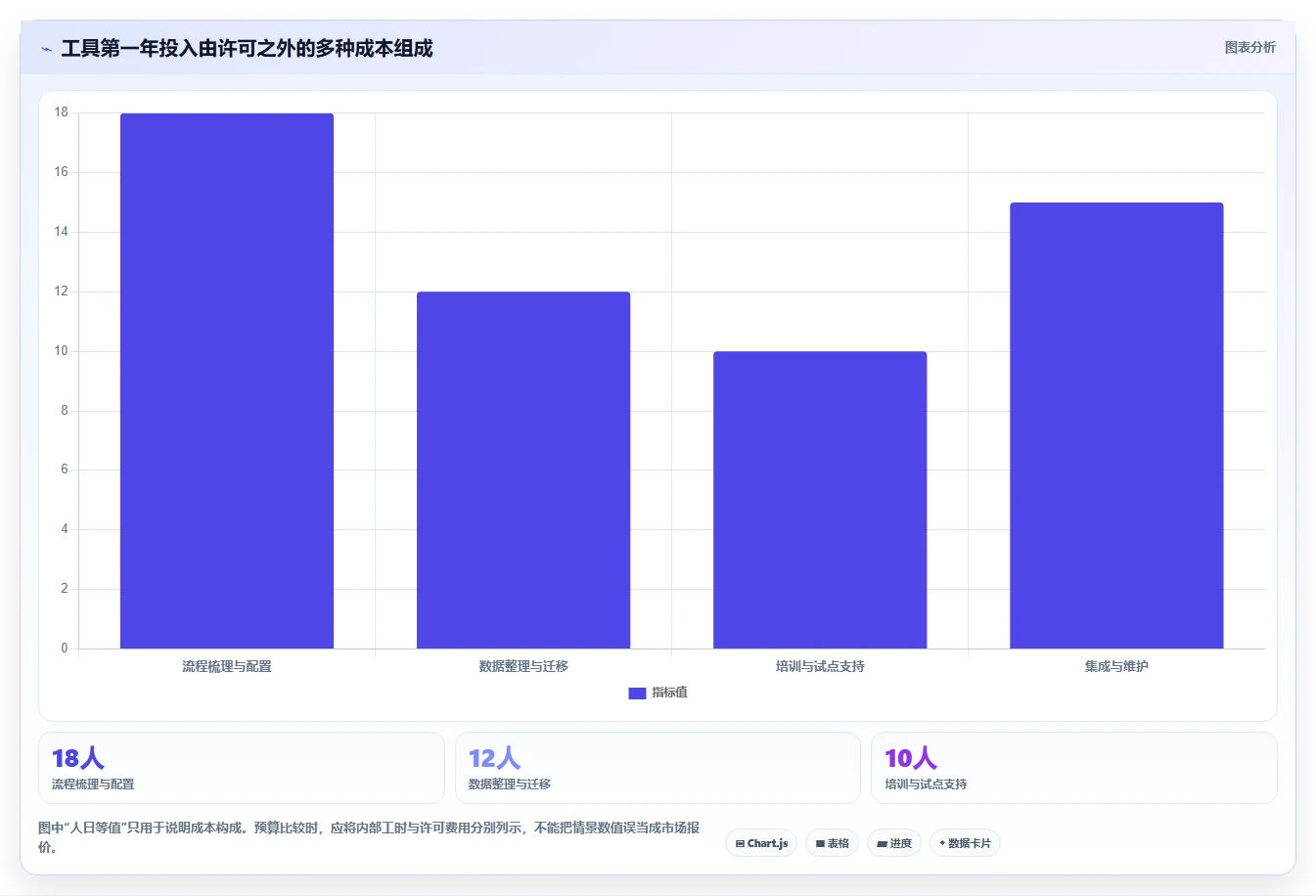Click the 培训与试点支持 bar in chart
1316x896 pixels.
point(820,500)
